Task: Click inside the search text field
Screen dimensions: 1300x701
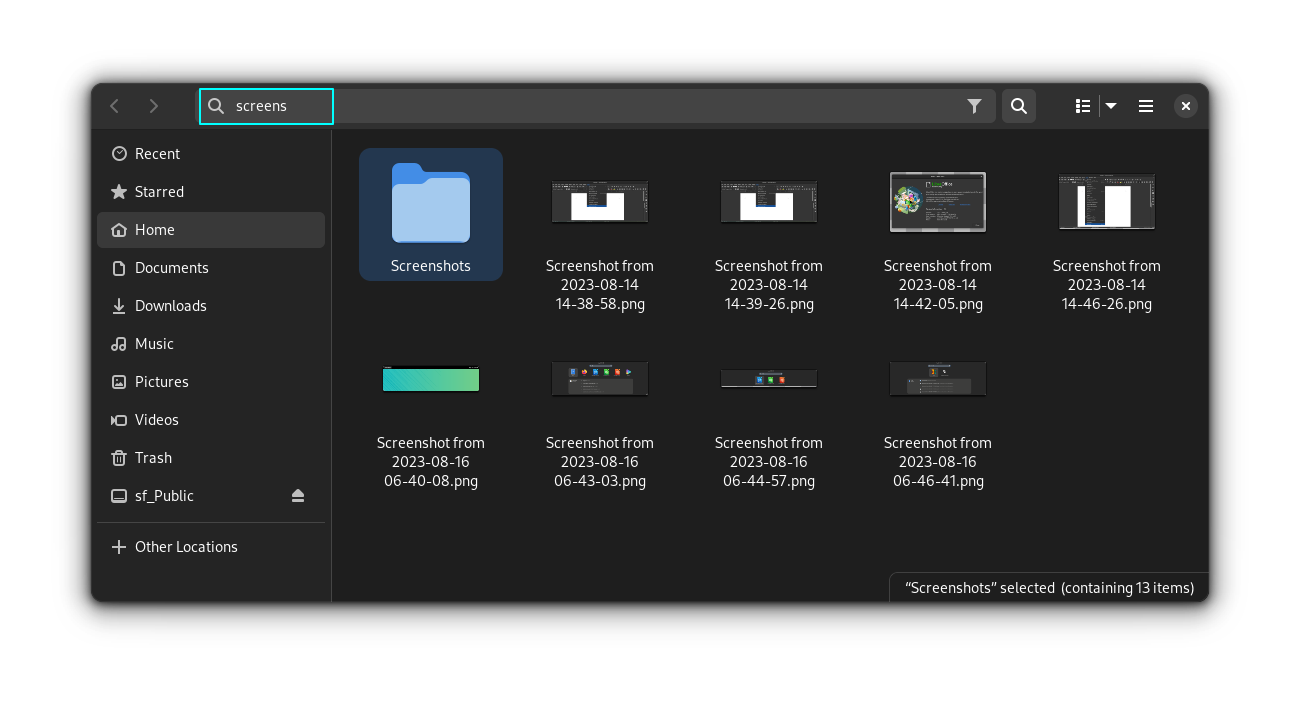Action: point(600,106)
